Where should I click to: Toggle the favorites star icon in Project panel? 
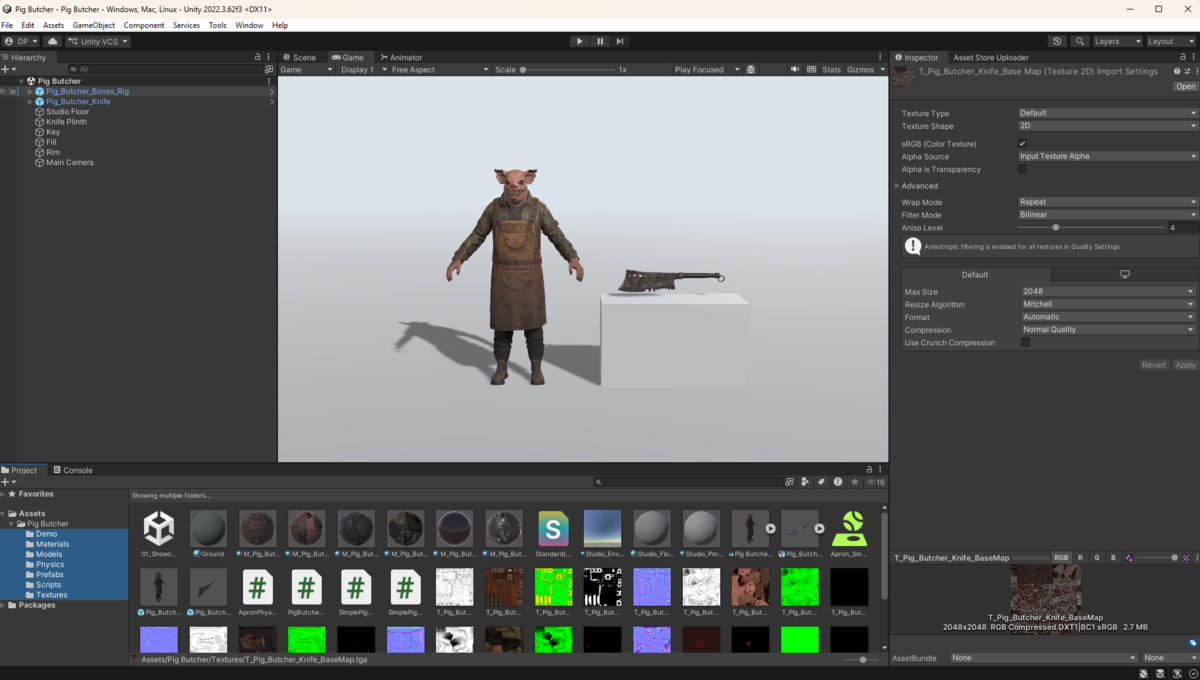click(x=854, y=482)
